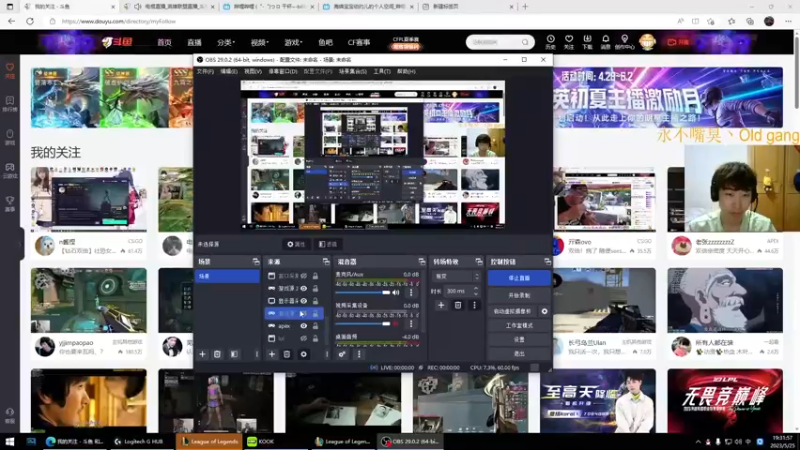Open OBS 帮助(H) menu
The image size is (800, 450).
point(406,71)
